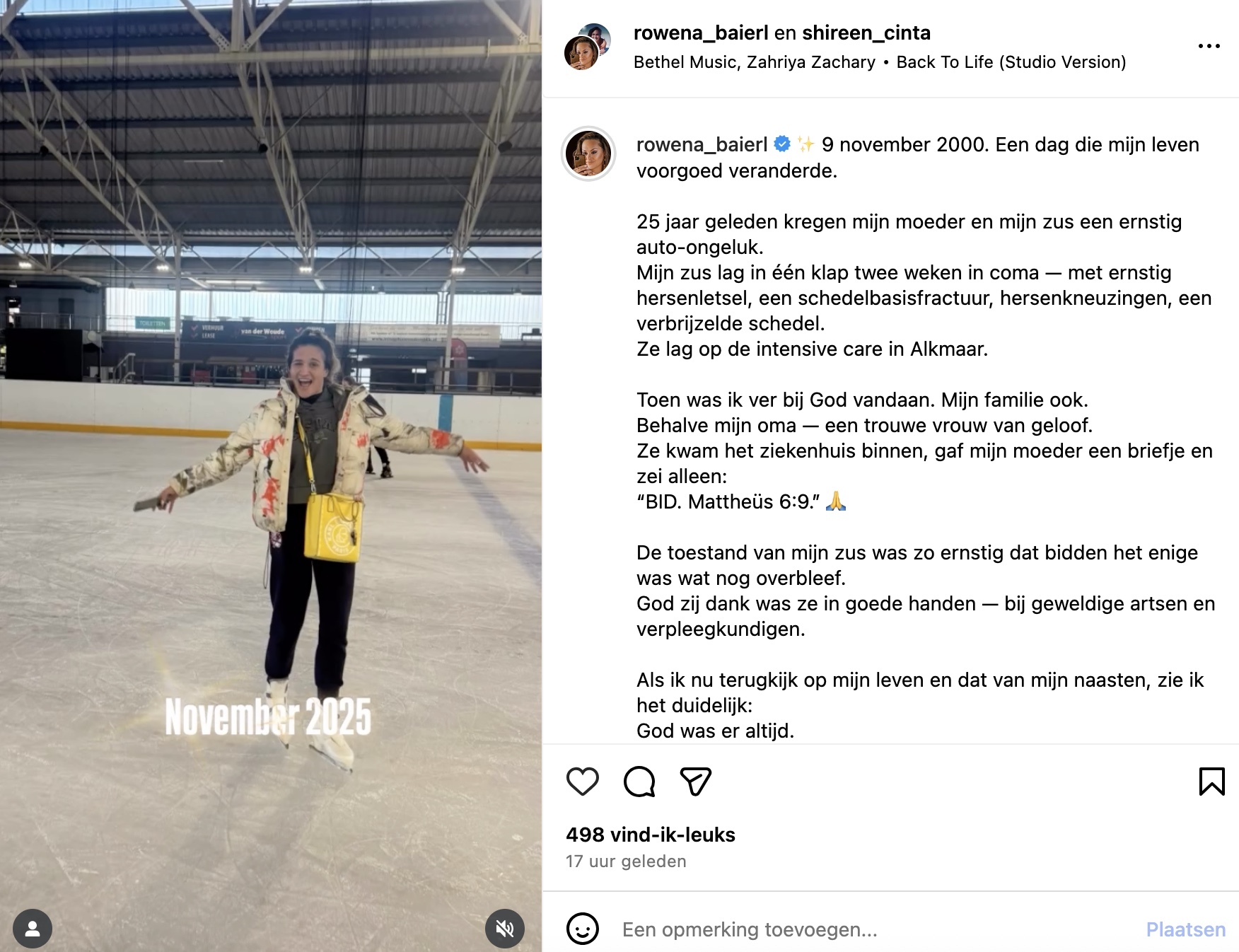Like the post with the heart icon
The image size is (1239, 952).
tap(583, 782)
